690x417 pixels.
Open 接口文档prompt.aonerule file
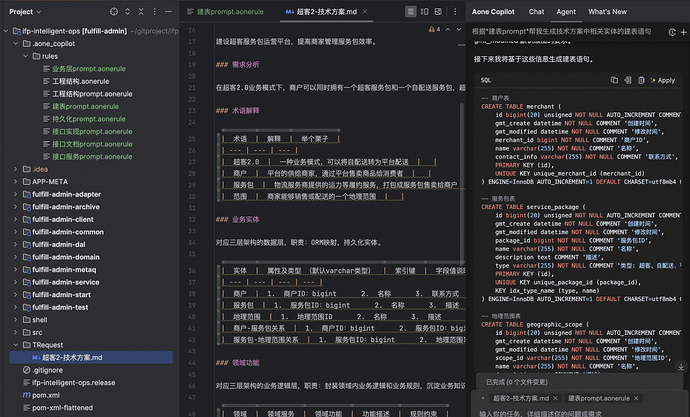(92, 144)
